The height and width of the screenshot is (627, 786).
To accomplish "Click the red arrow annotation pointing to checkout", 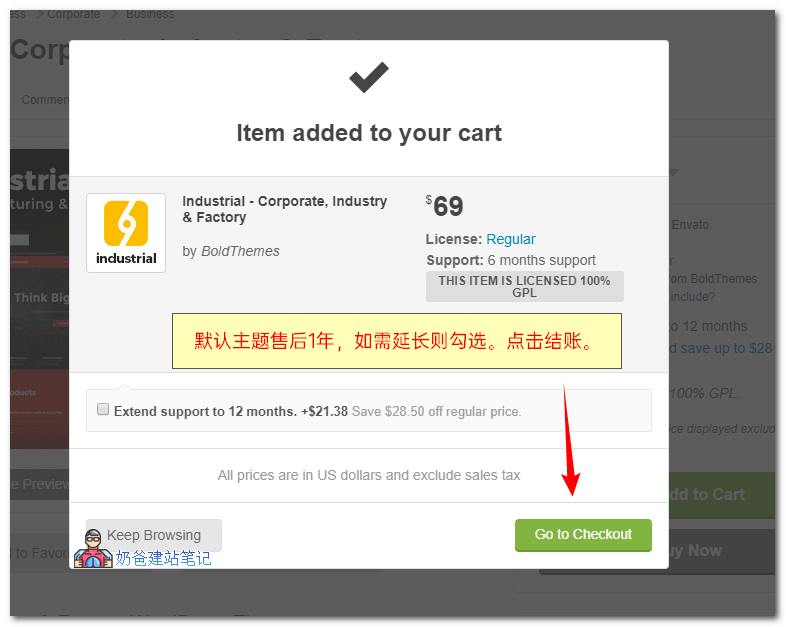I will pyautogui.click(x=569, y=440).
